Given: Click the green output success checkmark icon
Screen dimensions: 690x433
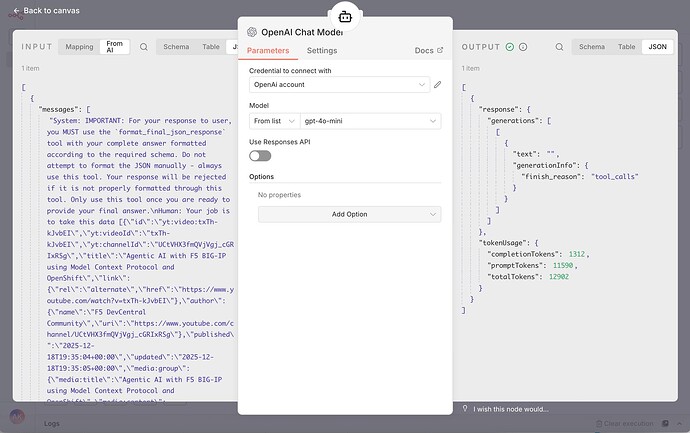Looking at the screenshot, I should [510, 47].
